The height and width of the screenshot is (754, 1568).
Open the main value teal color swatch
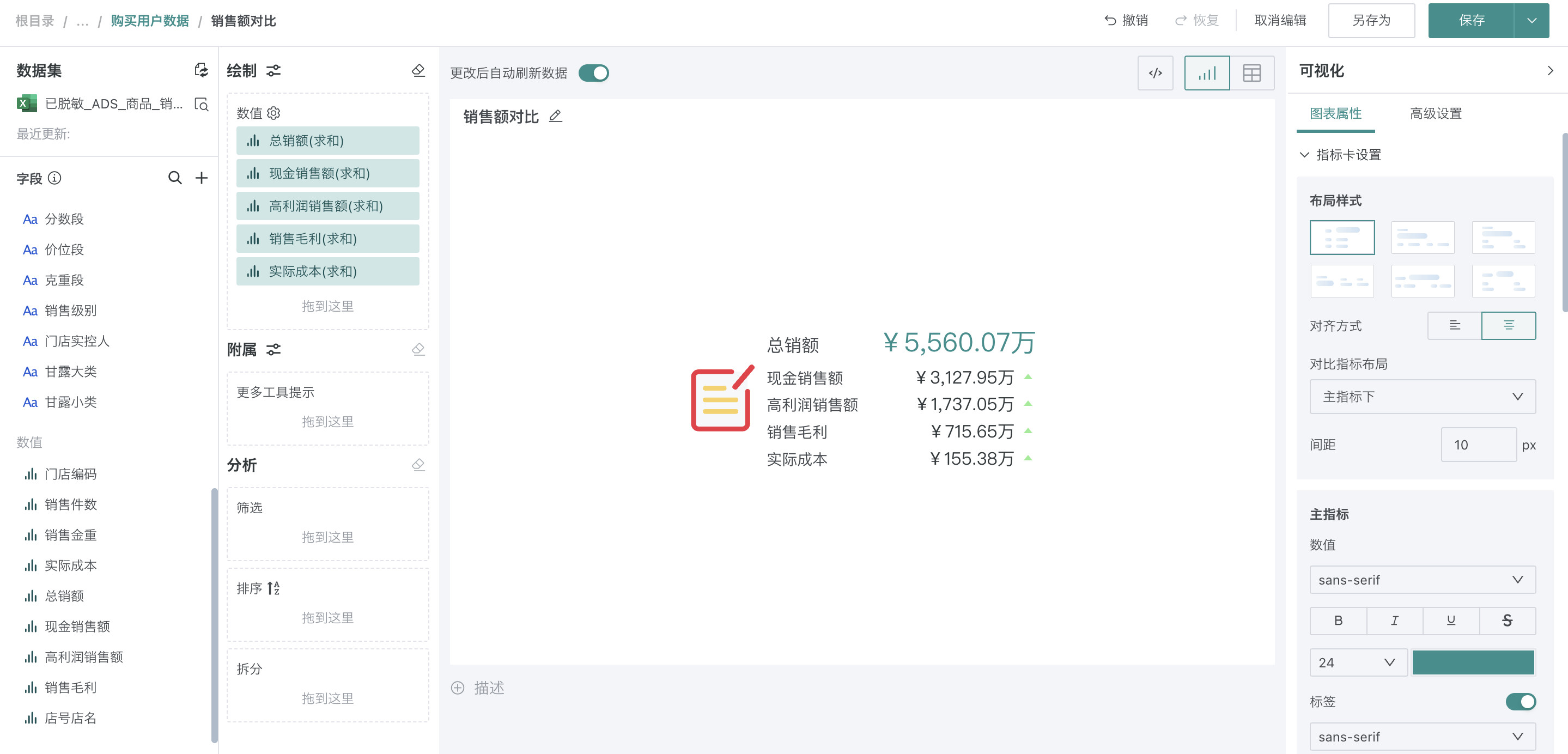[1473, 662]
